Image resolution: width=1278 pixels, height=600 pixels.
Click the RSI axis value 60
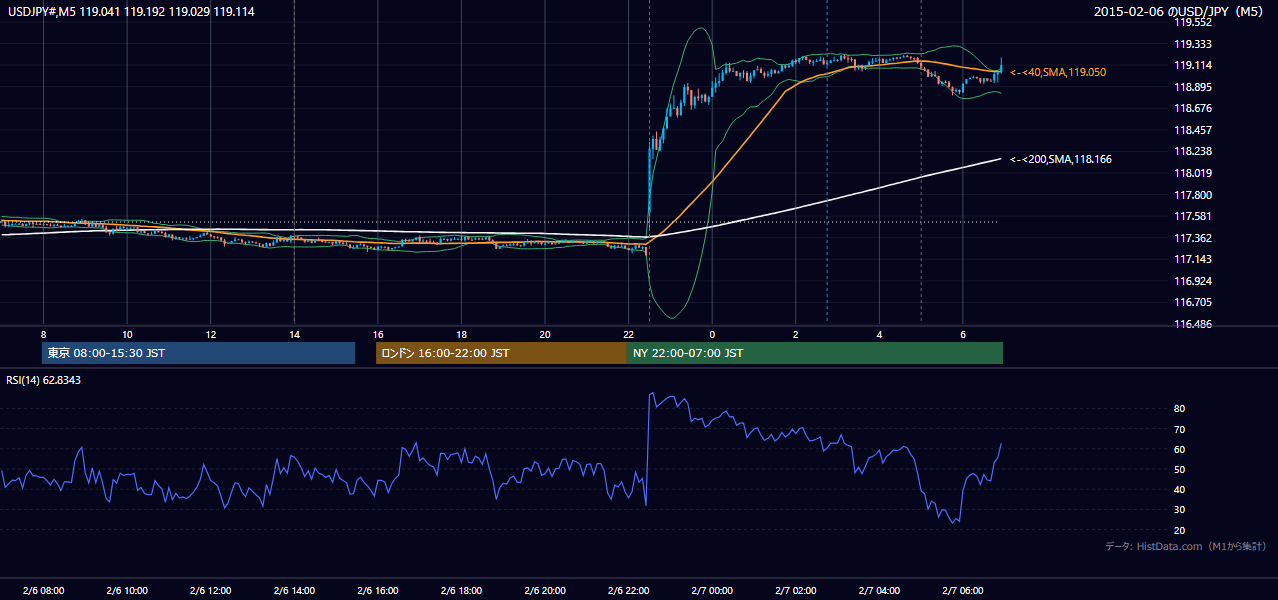(x=1179, y=449)
